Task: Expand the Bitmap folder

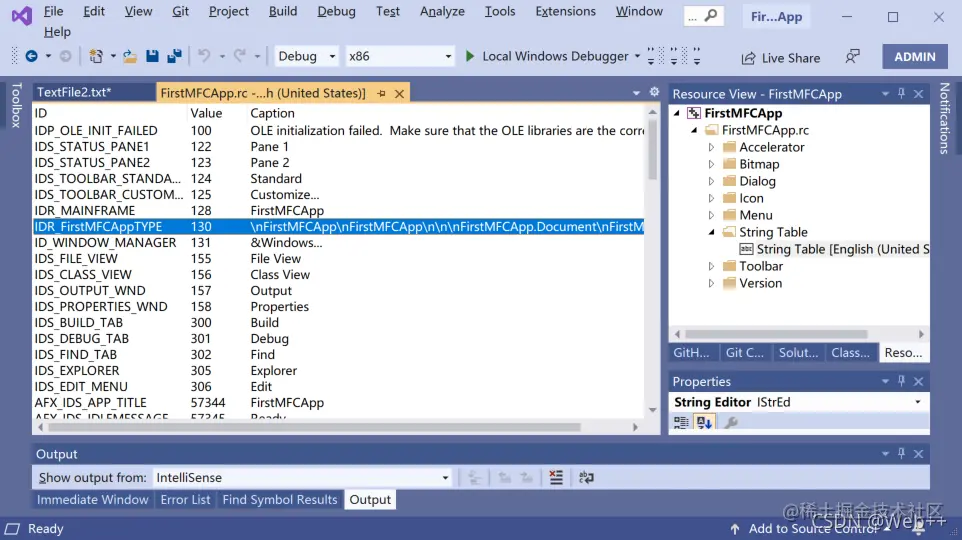Action: [x=711, y=164]
